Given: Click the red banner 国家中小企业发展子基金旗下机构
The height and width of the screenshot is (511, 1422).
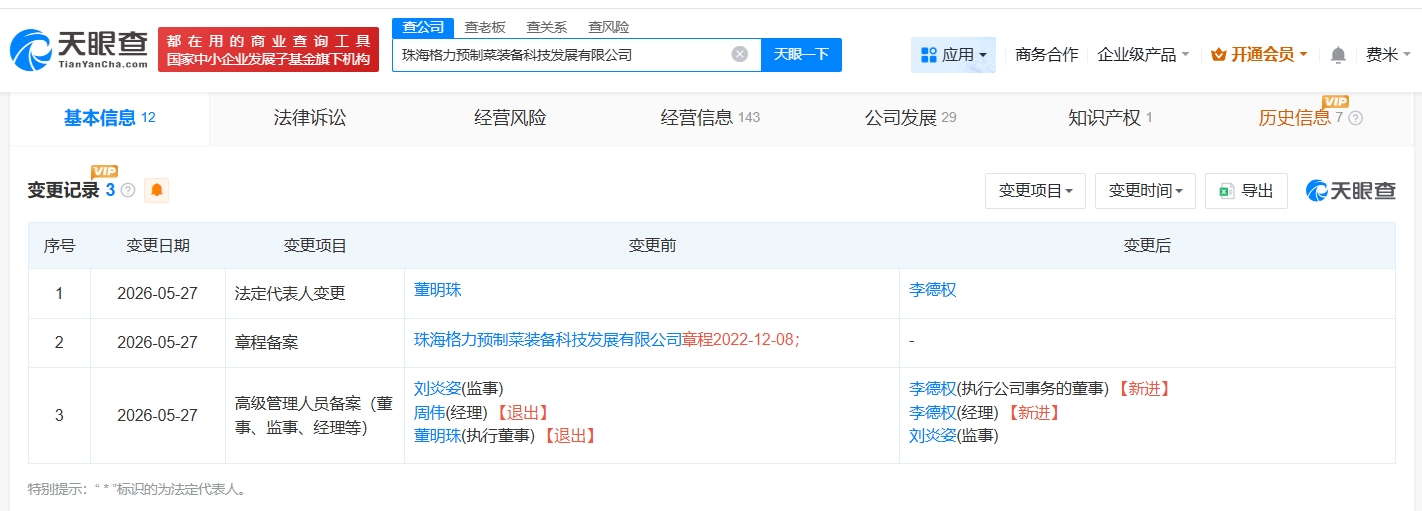Looking at the screenshot, I should click(268, 59).
